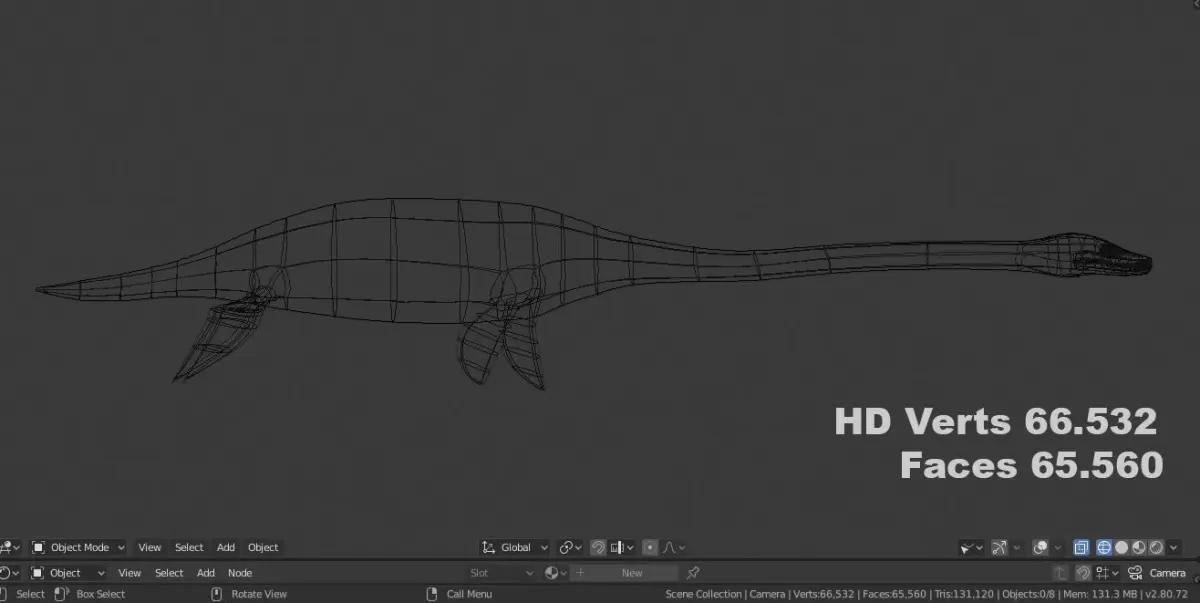Toggle X-Ray mode
This screenshot has width=1200, height=603.
[x=1081, y=547]
